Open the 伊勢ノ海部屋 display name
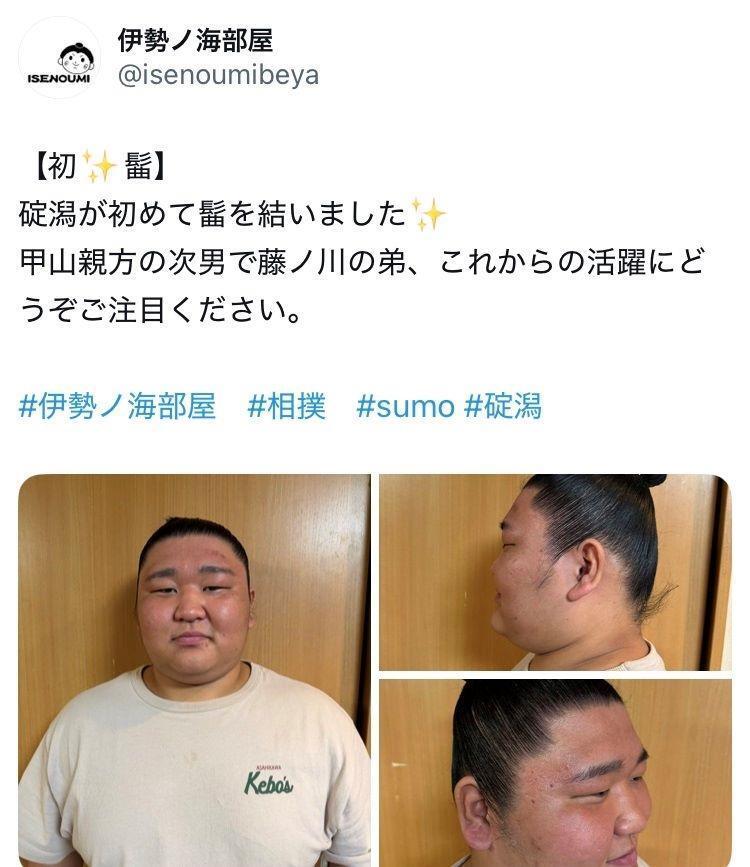Viewport: 750px width, 867px height. pyautogui.click(x=195, y=41)
